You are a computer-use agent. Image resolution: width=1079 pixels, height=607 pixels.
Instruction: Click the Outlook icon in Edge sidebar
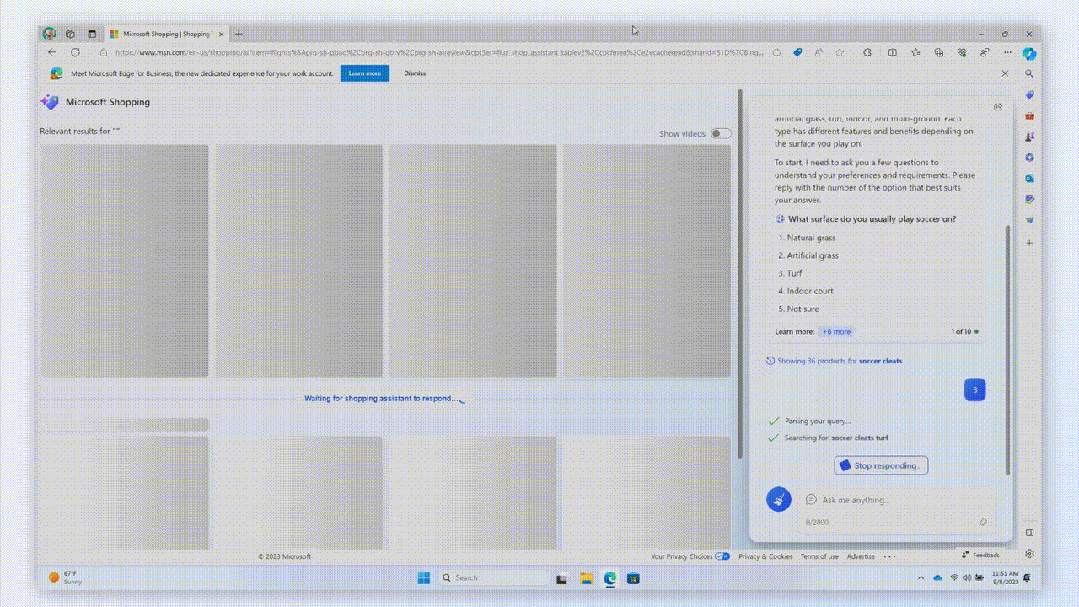pos(1029,179)
